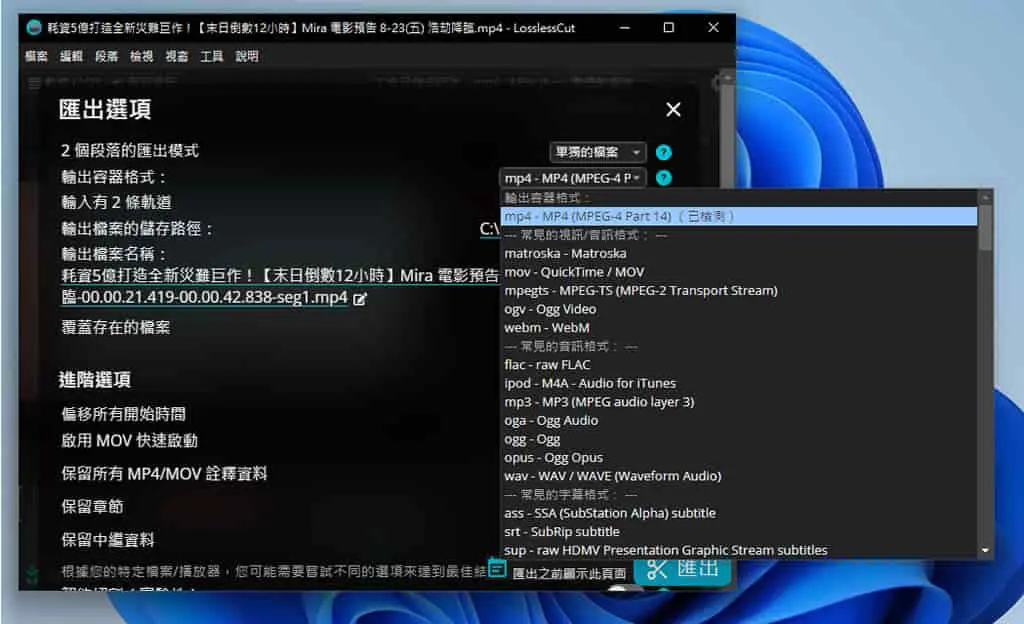1024x624 pixels.
Task: Choose mpegts - MPEG-TS format option
Action: click(x=739, y=290)
